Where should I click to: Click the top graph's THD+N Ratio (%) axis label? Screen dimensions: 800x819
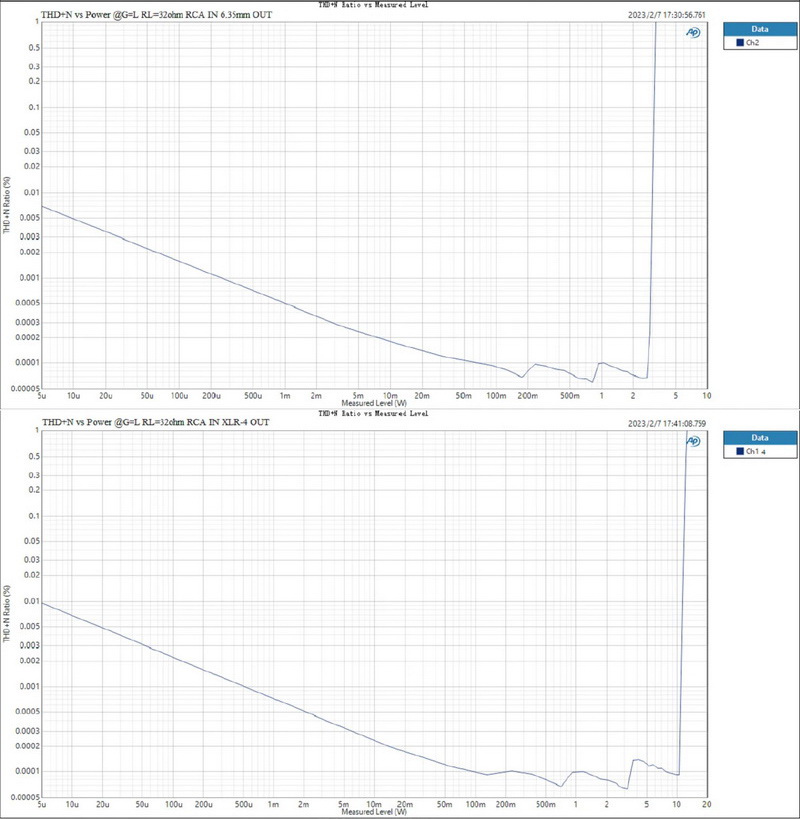pyautogui.click(x=7, y=206)
